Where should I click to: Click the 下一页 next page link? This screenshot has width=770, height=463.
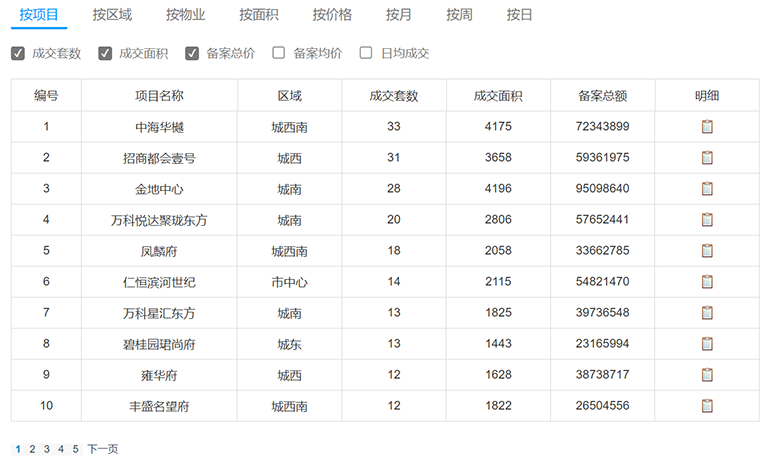[x=103, y=449]
